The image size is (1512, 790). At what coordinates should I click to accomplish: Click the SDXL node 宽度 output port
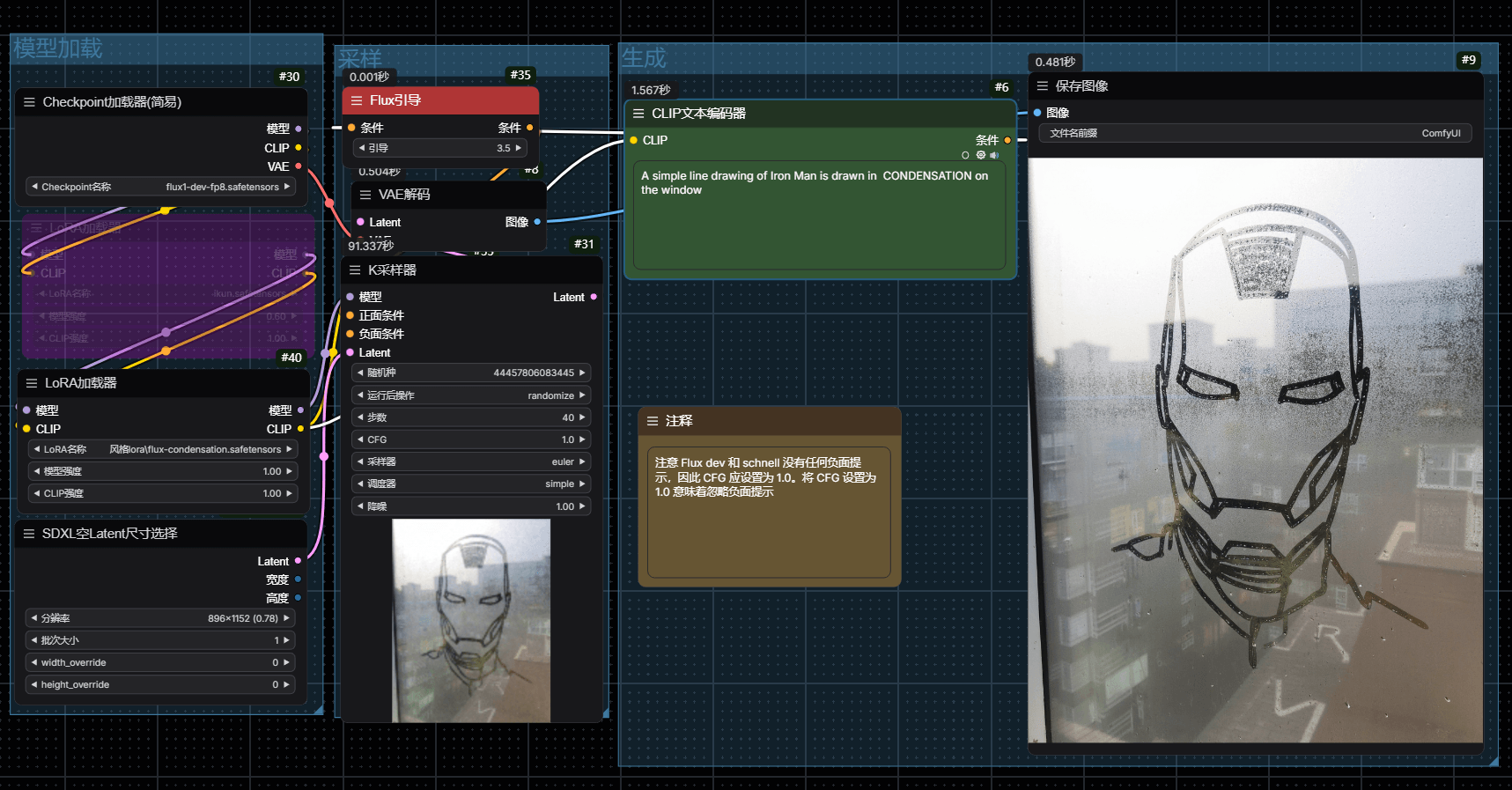pyautogui.click(x=298, y=580)
